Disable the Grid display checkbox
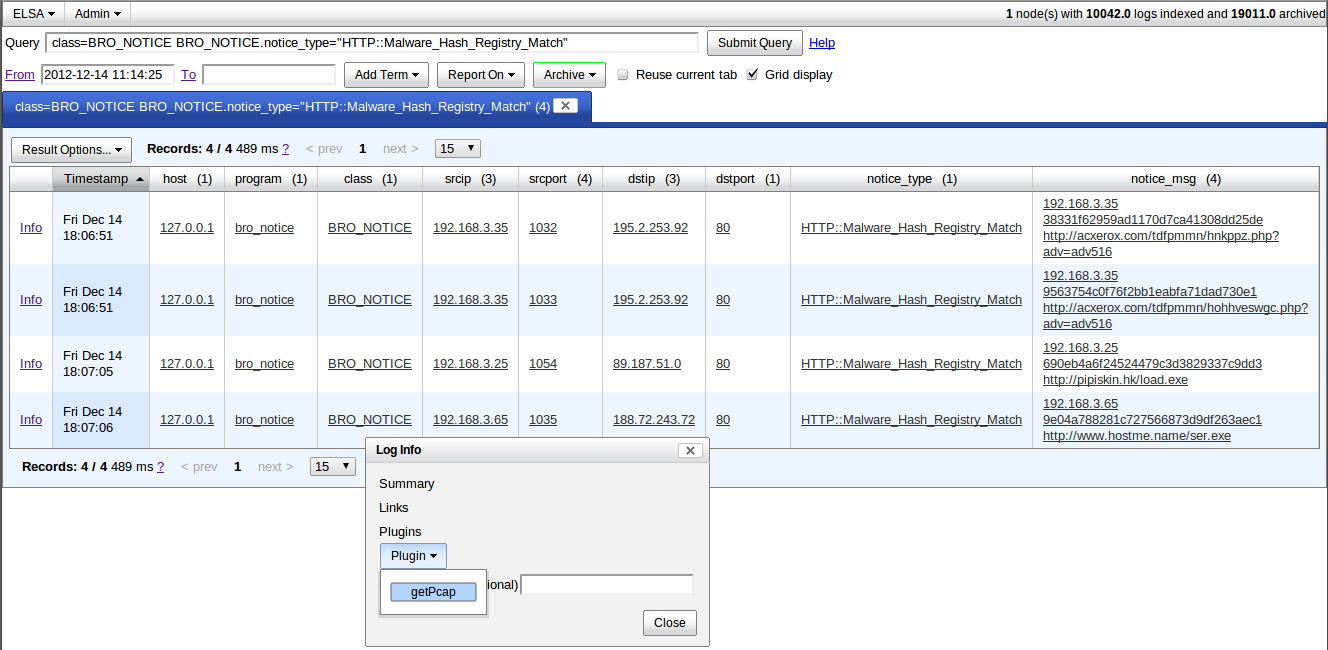 click(752, 73)
